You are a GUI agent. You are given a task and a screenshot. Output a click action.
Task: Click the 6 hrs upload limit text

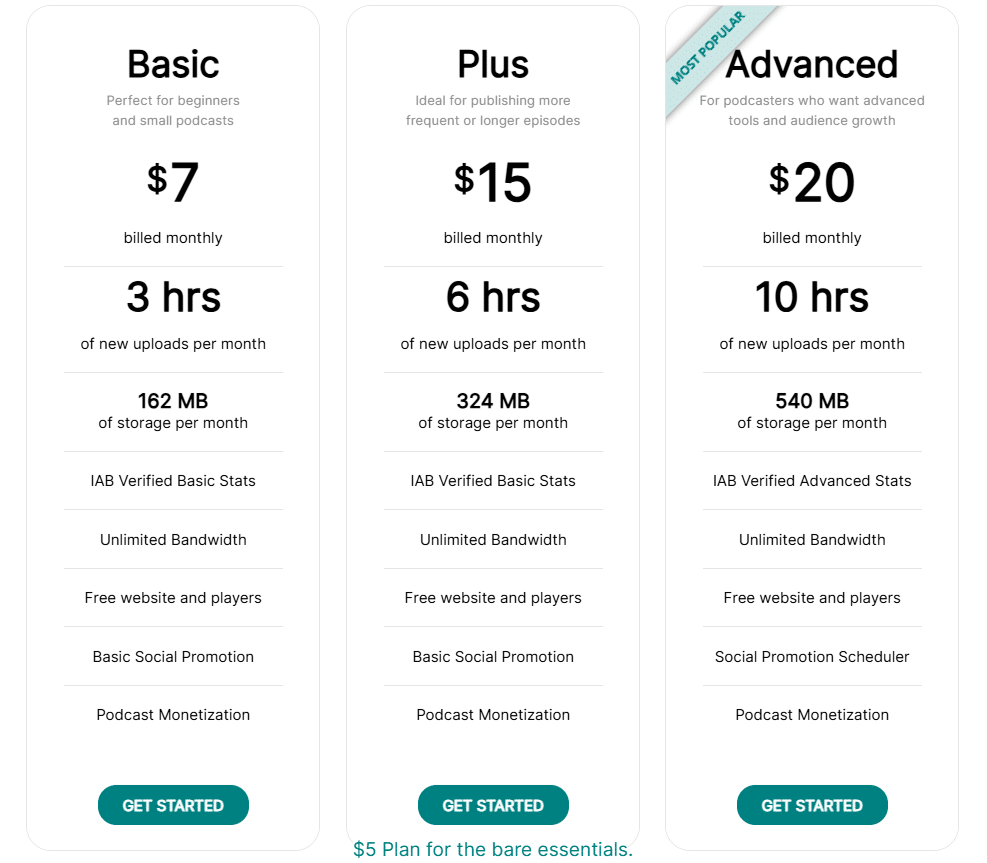click(493, 297)
